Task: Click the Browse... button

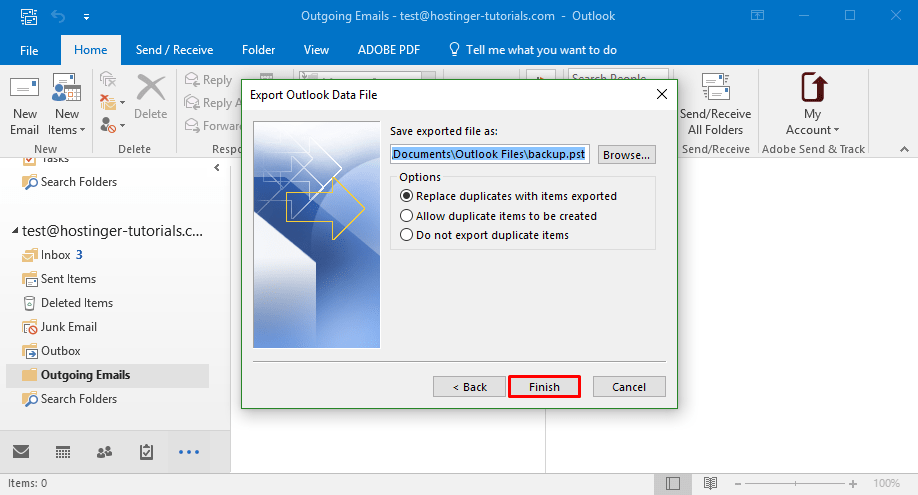Action: click(x=626, y=155)
